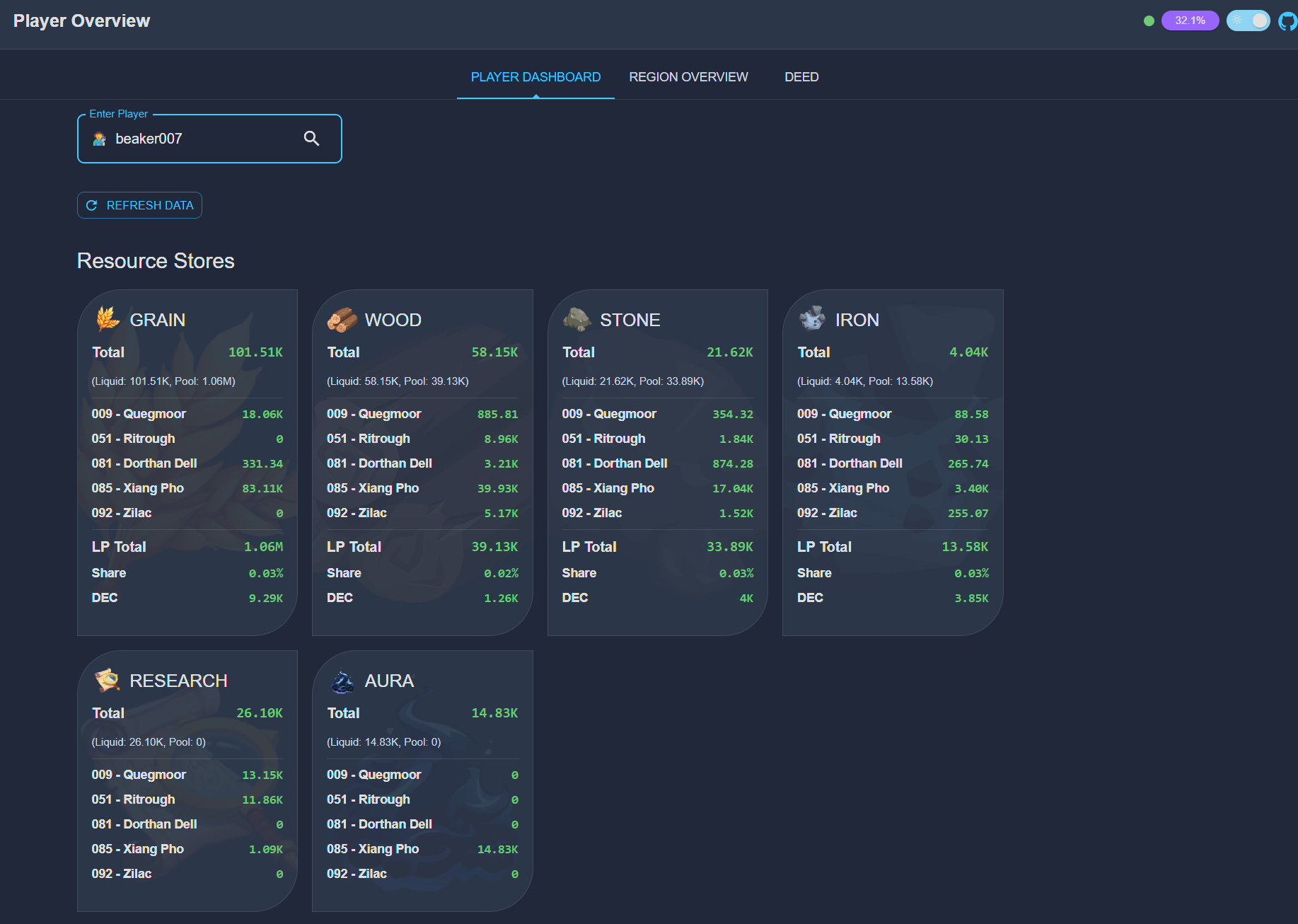Screen dimensions: 1298x924
Task: Click Iron LP Total value 13.58K
Action: 965,547
